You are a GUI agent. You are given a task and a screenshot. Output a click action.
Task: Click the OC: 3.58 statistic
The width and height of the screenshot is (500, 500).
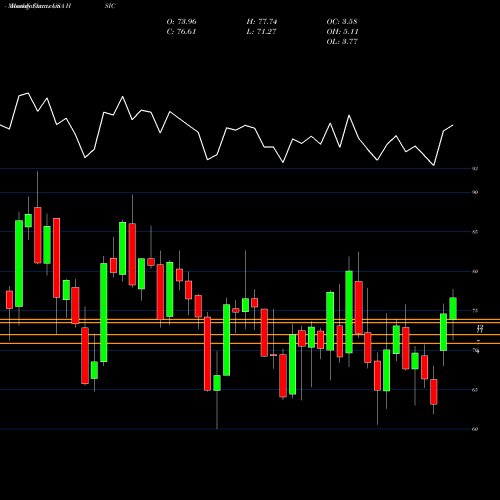pyautogui.click(x=342, y=22)
